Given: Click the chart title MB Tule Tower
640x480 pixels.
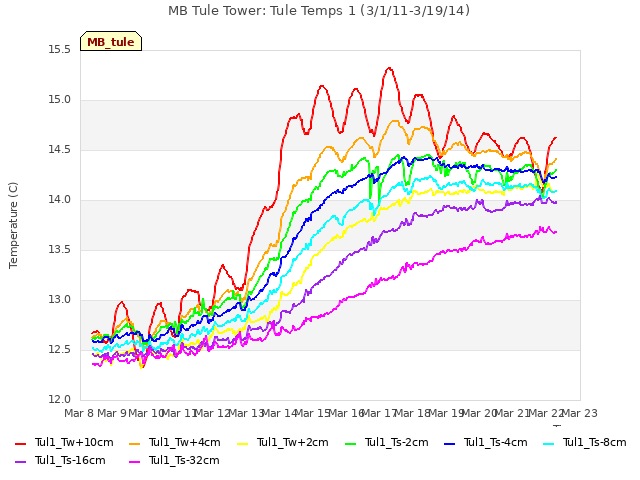Looking at the screenshot, I should [319, 11].
